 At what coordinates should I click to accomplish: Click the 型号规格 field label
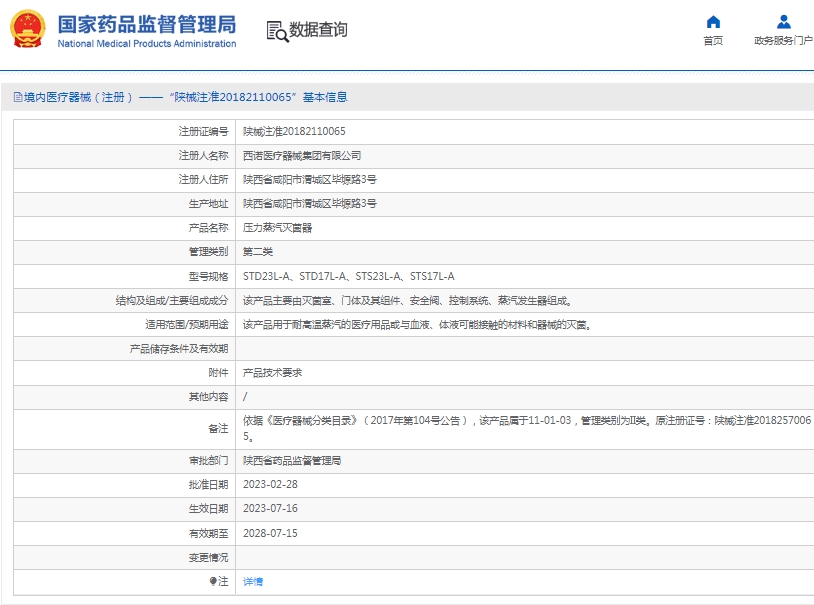click(x=208, y=276)
